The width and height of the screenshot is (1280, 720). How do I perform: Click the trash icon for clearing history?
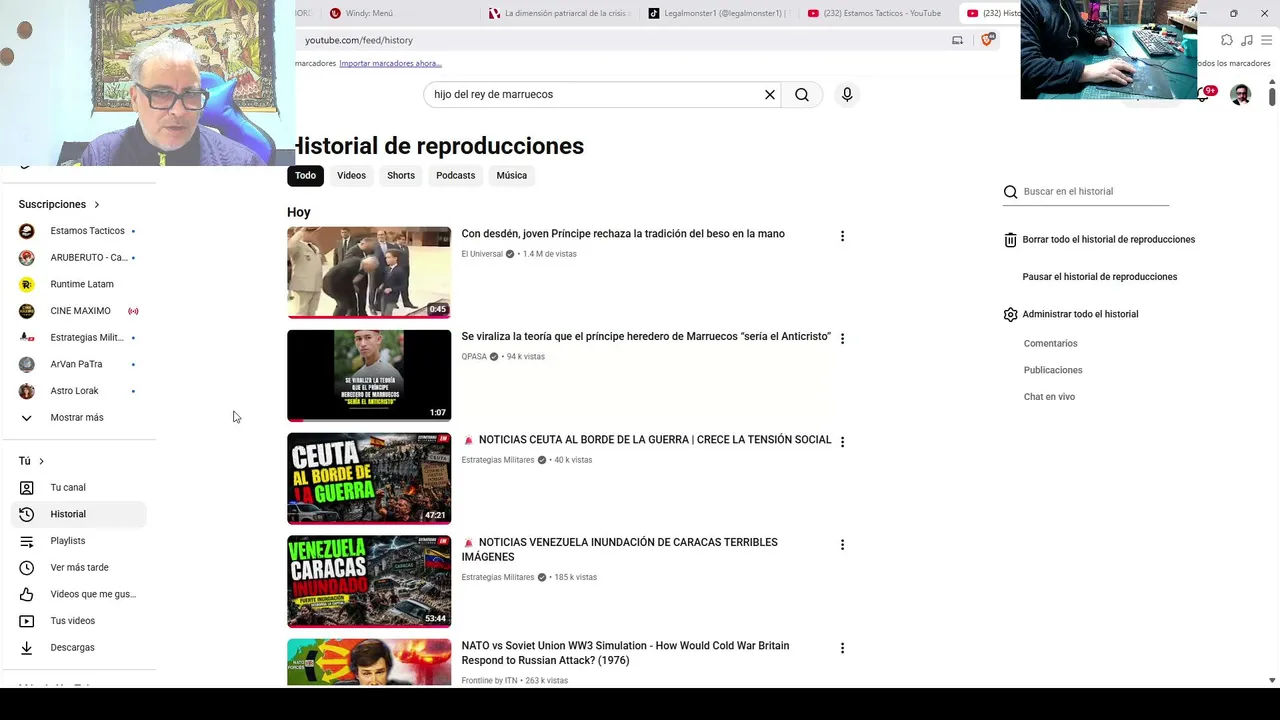pyautogui.click(x=1010, y=240)
